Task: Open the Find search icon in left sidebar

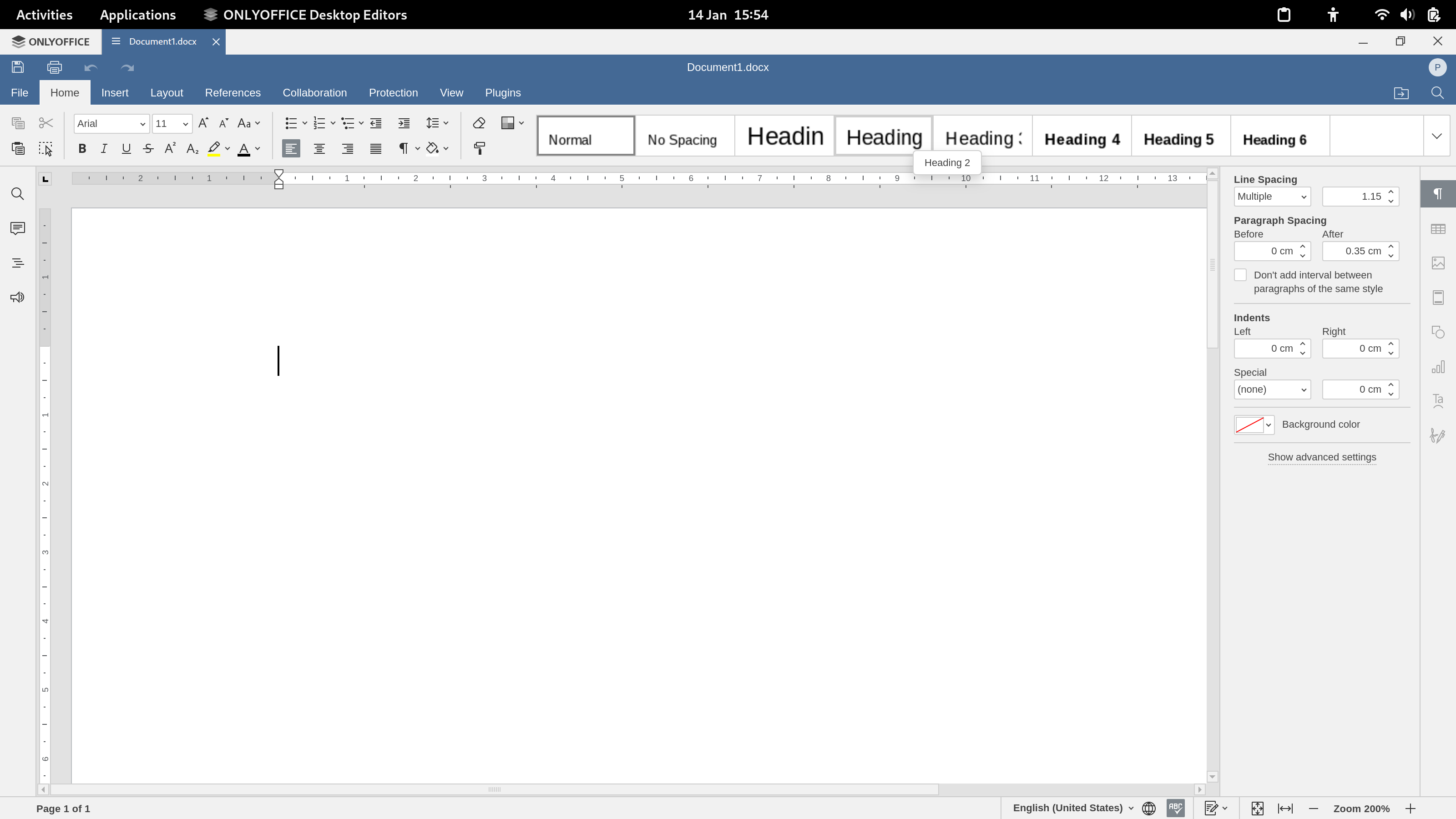Action: [18, 194]
